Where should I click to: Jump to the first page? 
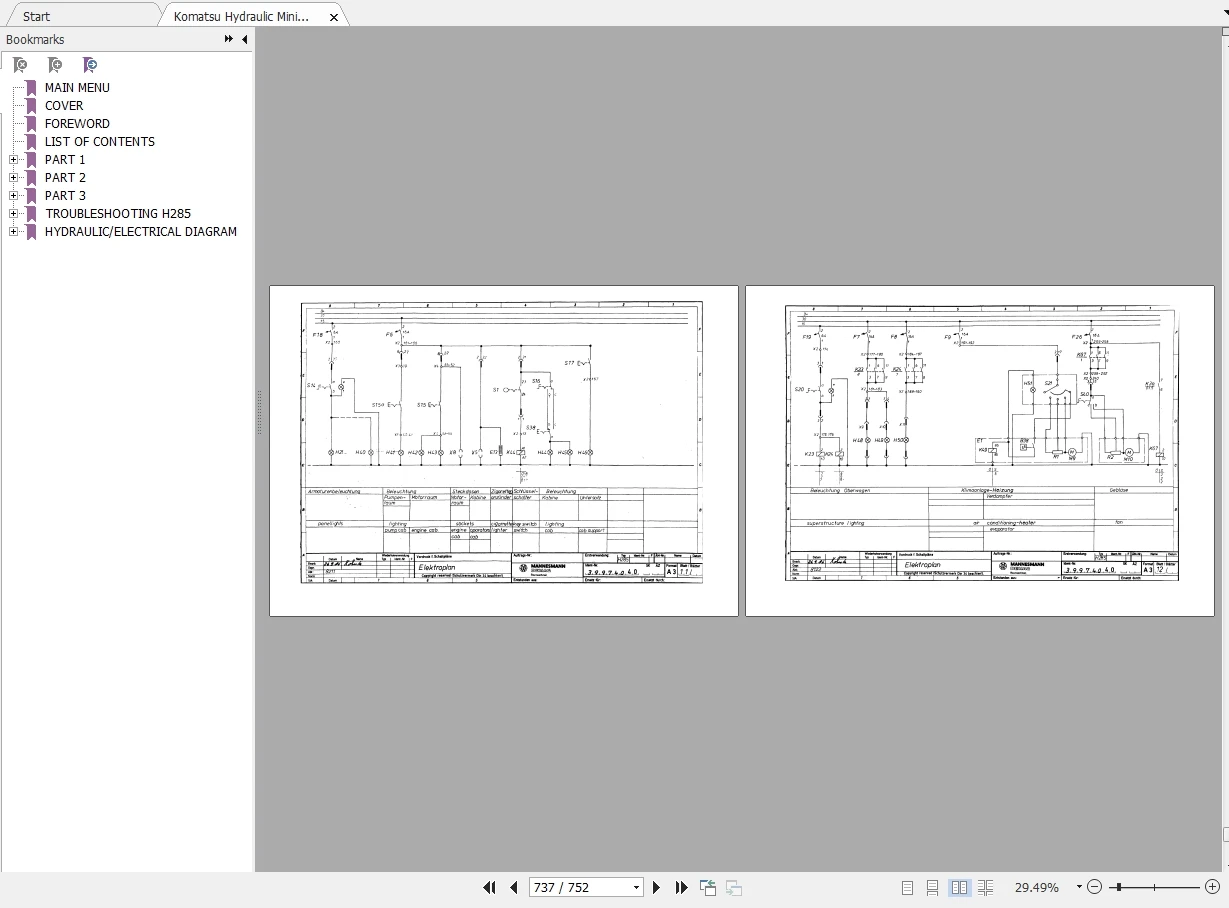[x=489, y=887]
